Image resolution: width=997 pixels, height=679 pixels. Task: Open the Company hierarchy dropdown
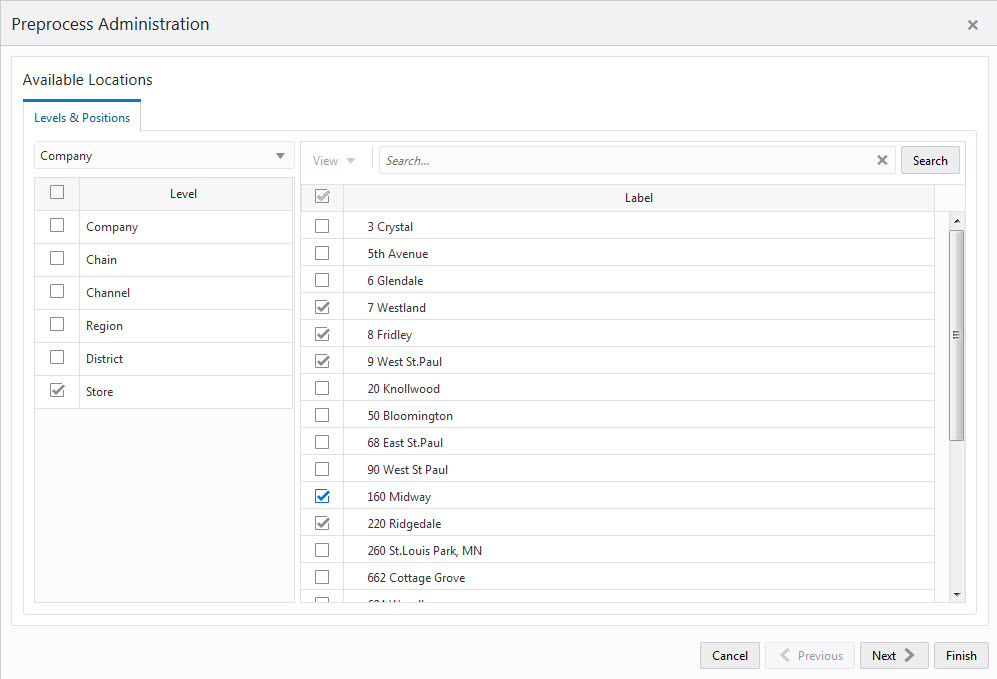pos(164,156)
